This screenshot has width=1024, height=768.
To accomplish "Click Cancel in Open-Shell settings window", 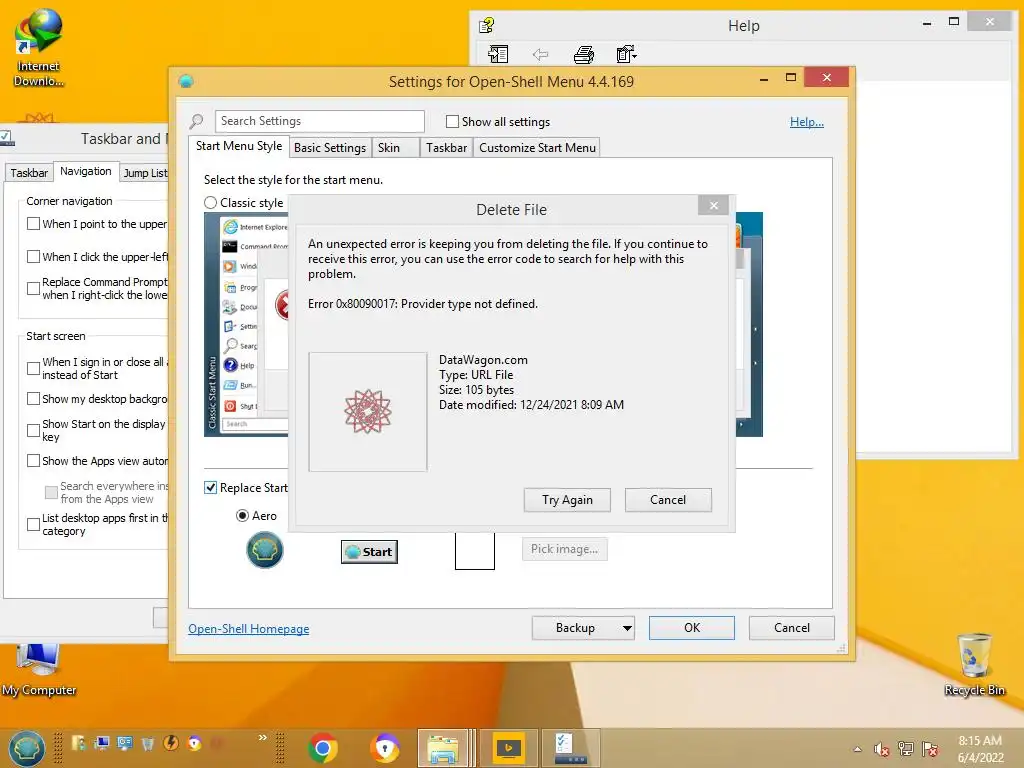I will (792, 628).
